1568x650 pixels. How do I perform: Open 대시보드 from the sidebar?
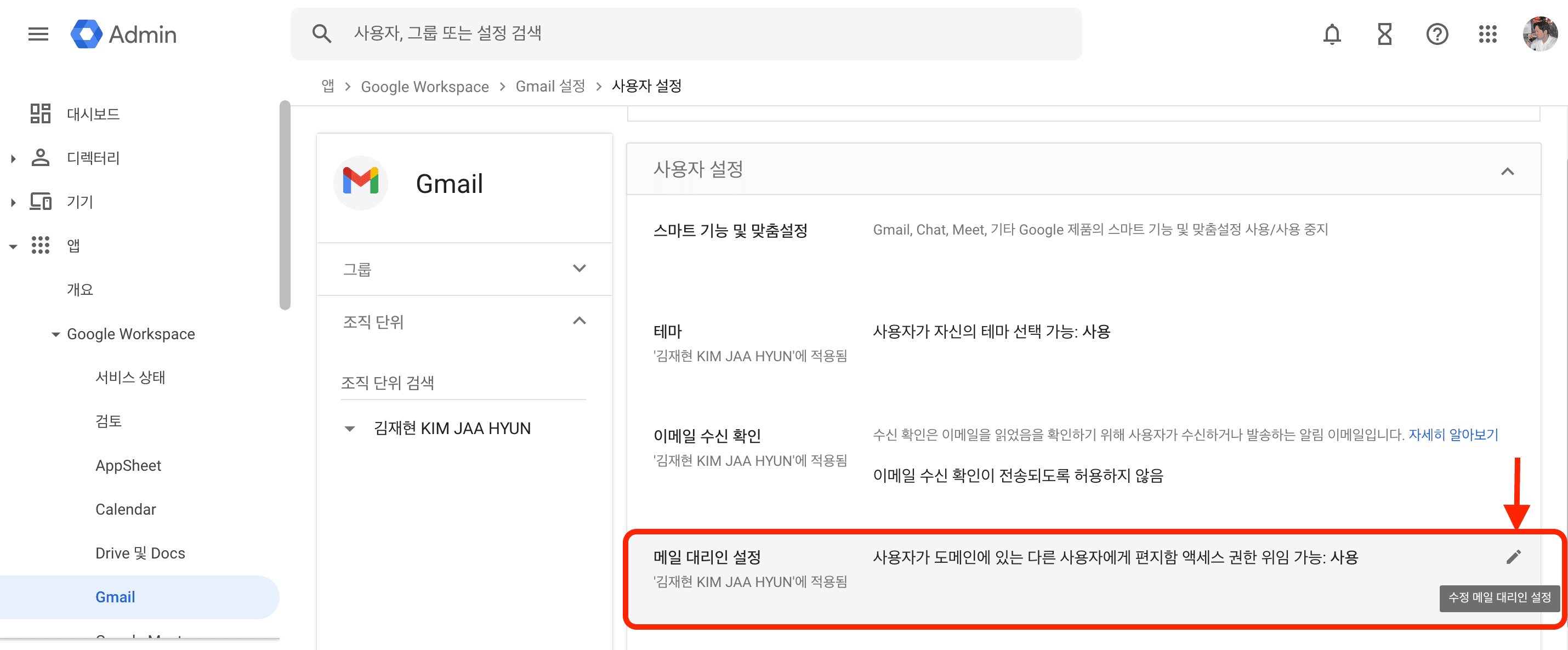93,114
